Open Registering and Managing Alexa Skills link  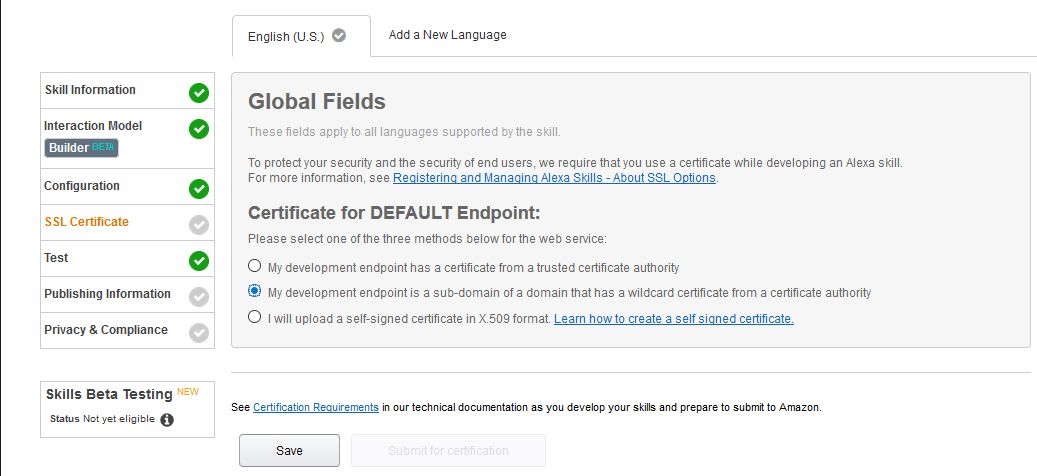click(x=554, y=178)
